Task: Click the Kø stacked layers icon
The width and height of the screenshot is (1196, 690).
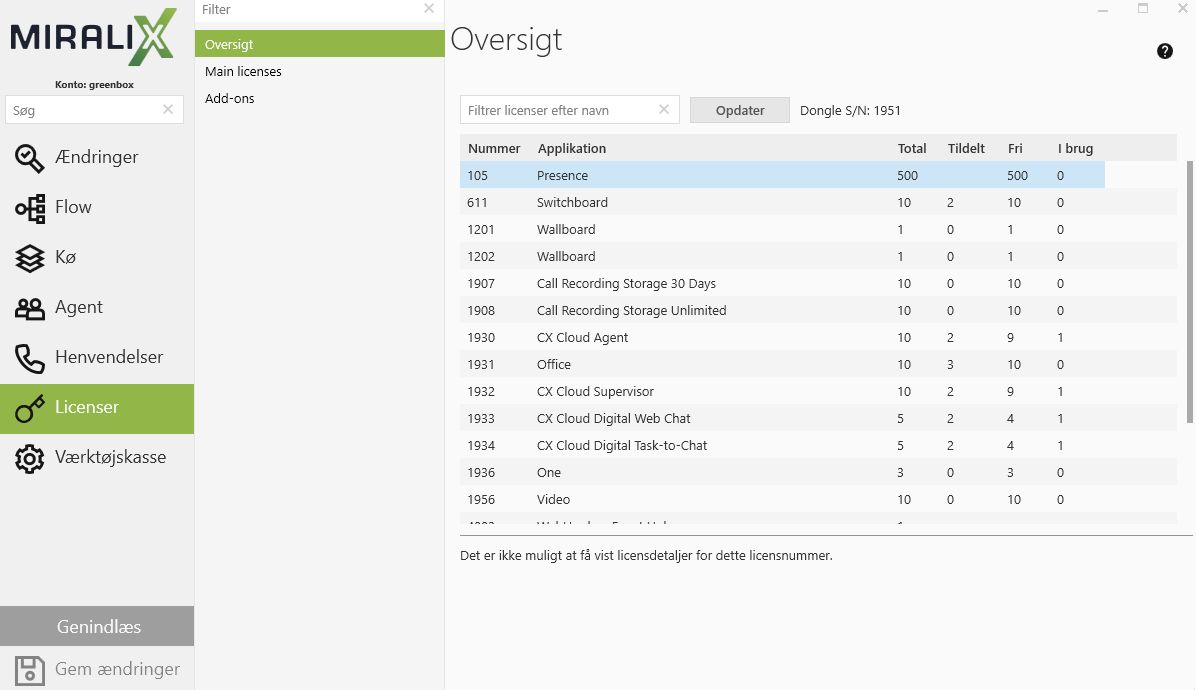Action: [x=30, y=258]
